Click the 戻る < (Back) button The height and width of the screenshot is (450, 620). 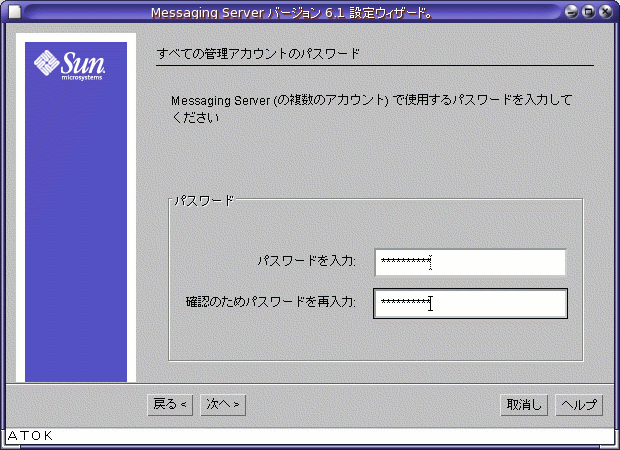(170, 405)
